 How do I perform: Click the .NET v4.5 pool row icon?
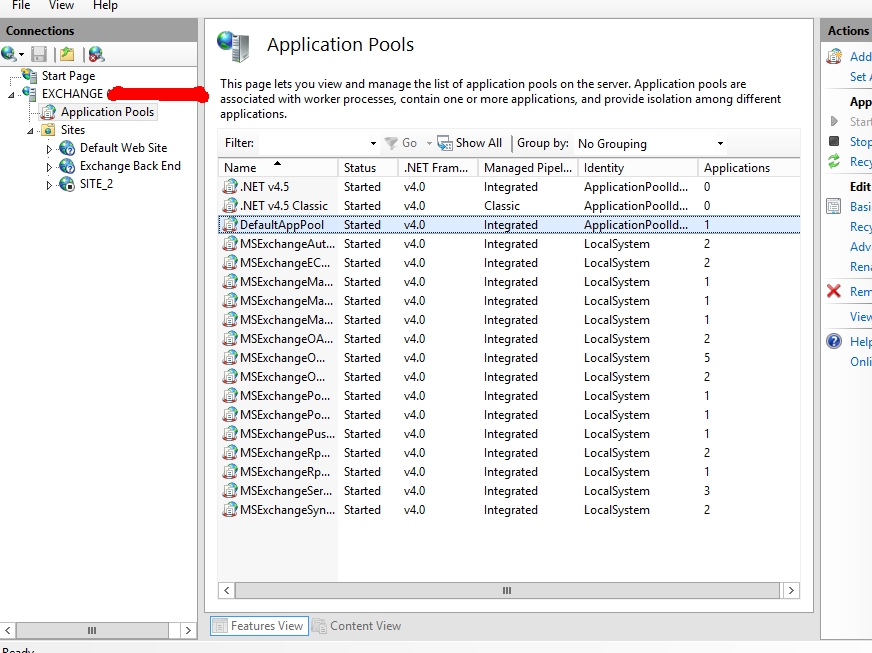[230, 186]
